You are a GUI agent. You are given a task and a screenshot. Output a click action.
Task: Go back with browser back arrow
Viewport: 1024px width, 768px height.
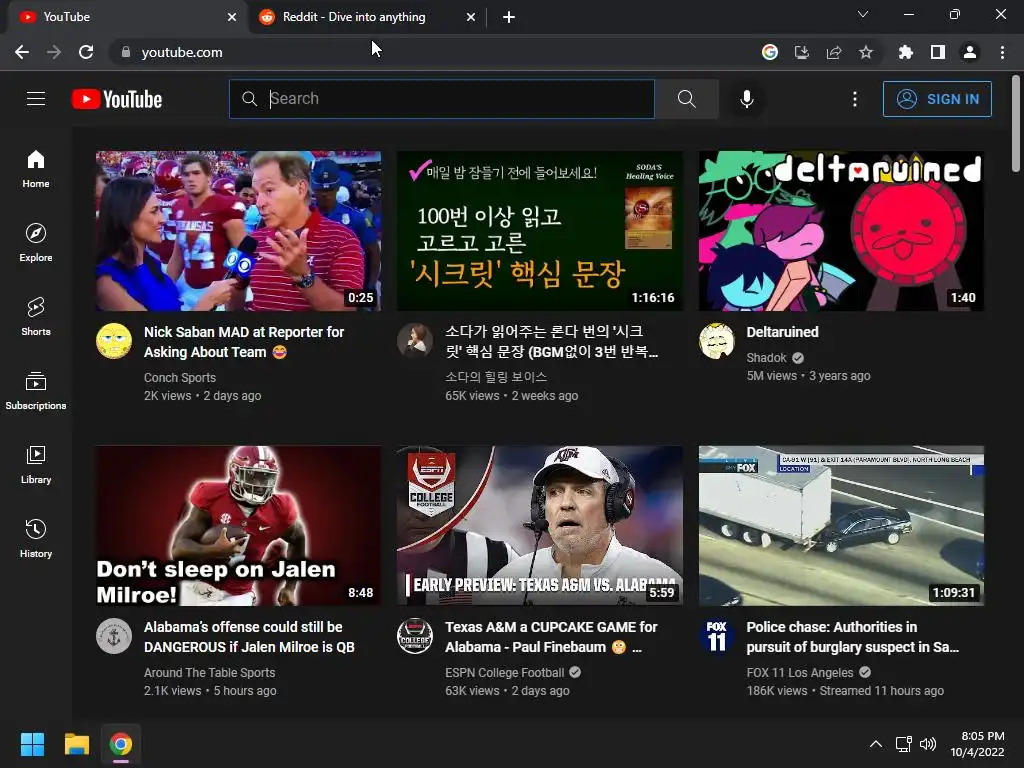22,52
